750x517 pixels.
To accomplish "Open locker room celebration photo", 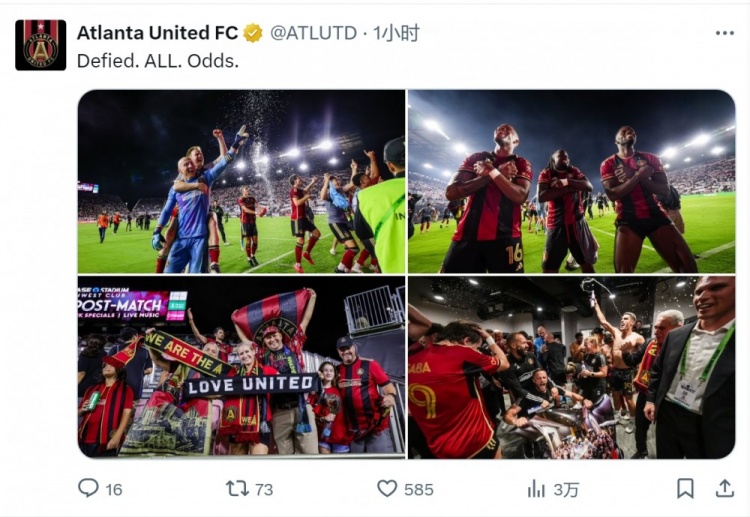I will [x=572, y=367].
